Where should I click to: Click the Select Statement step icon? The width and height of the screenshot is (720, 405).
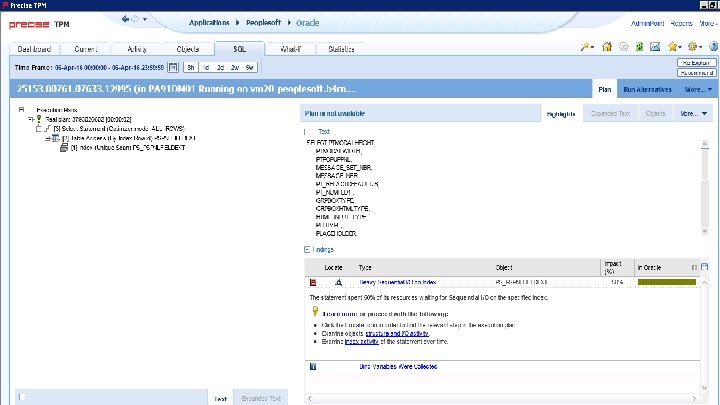click(47, 129)
